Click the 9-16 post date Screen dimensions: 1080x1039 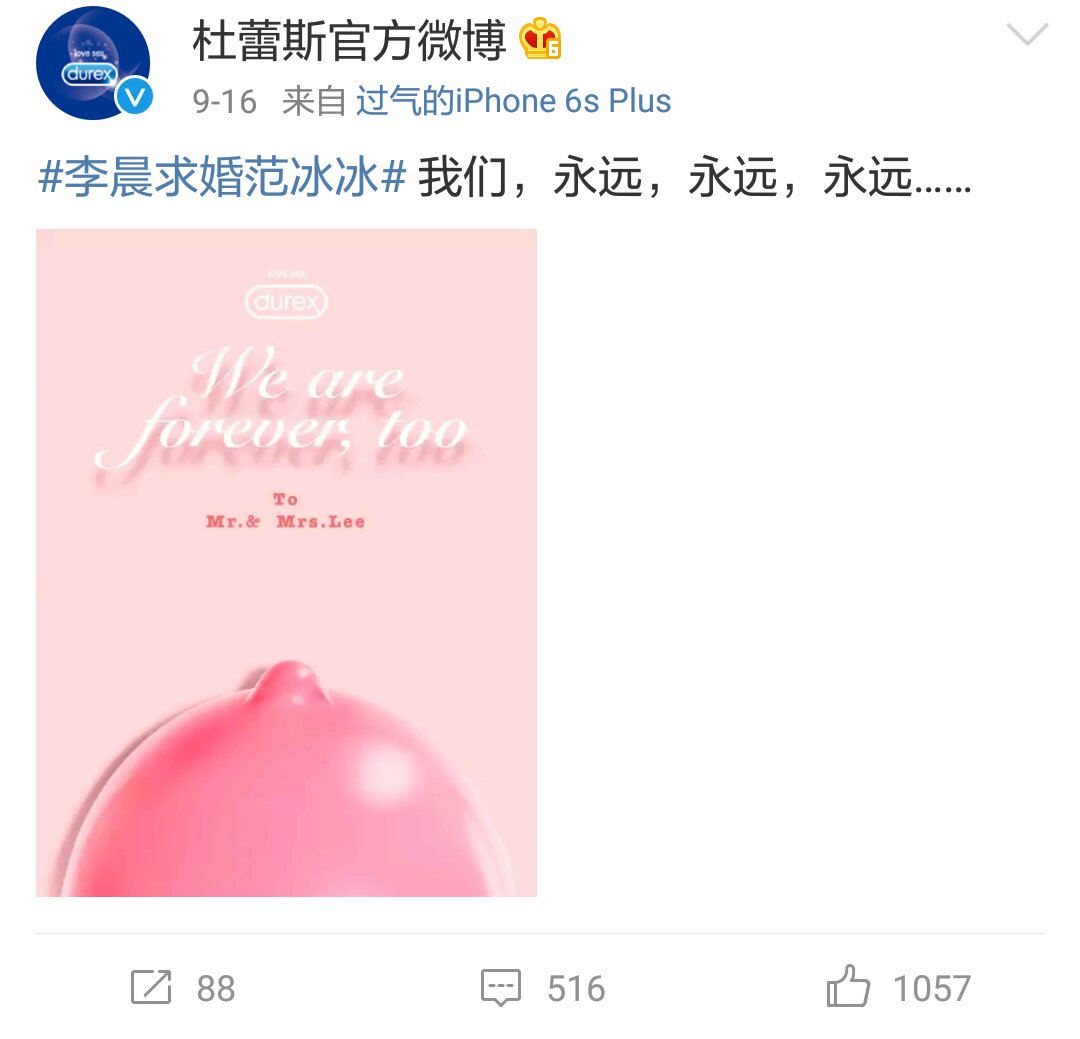225,102
